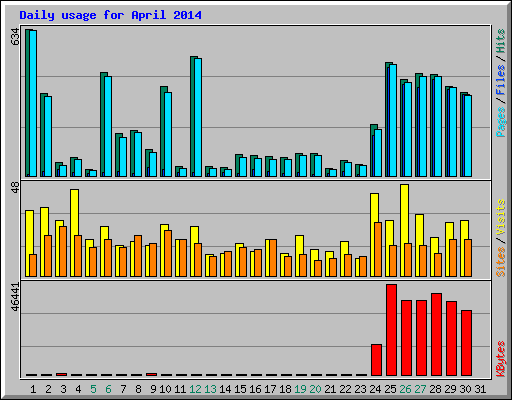Click the tallest cyan bar for day 1

33,103
